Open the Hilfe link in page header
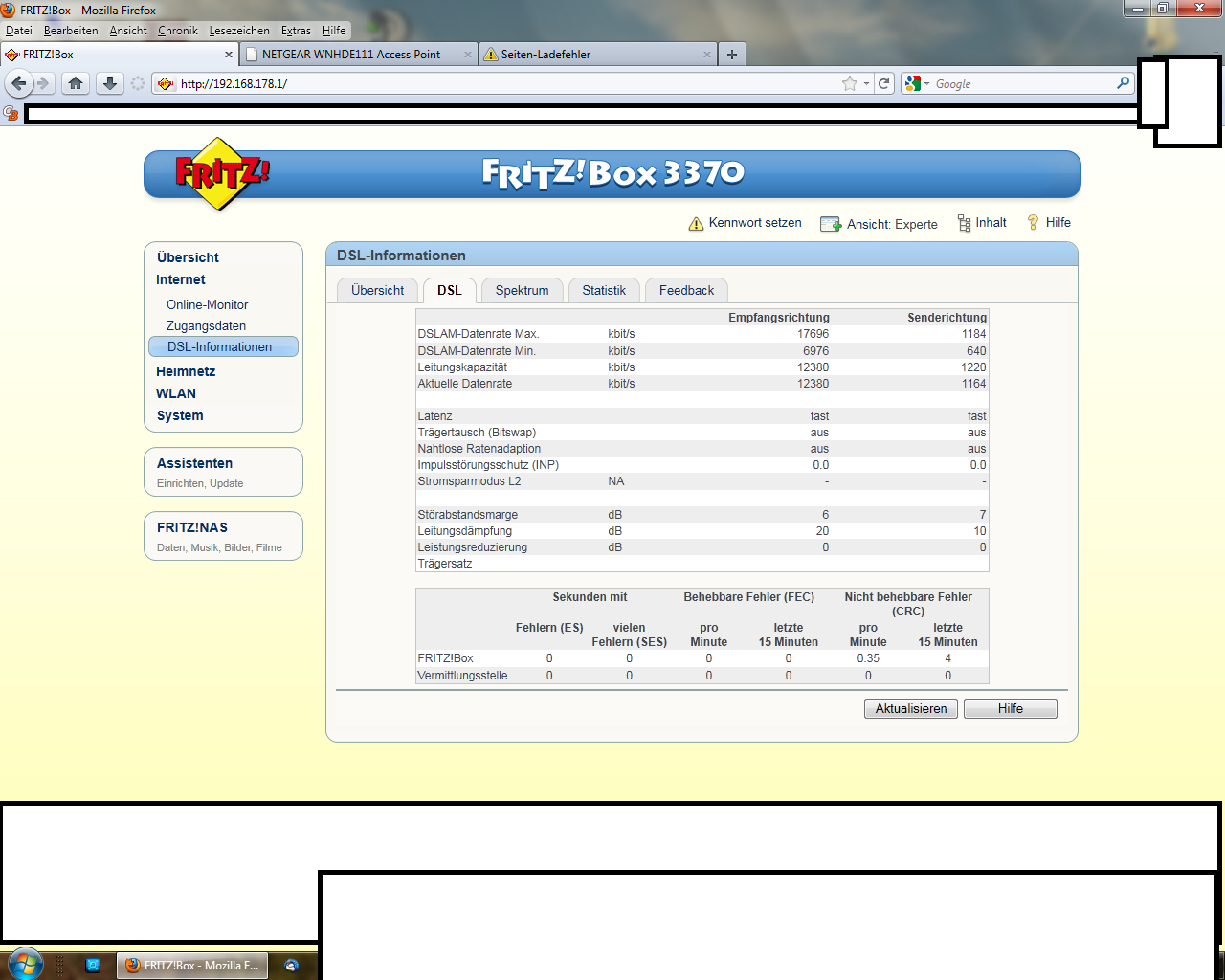The width and height of the screenshot is (1225, 980). (x=1058, y=222)
